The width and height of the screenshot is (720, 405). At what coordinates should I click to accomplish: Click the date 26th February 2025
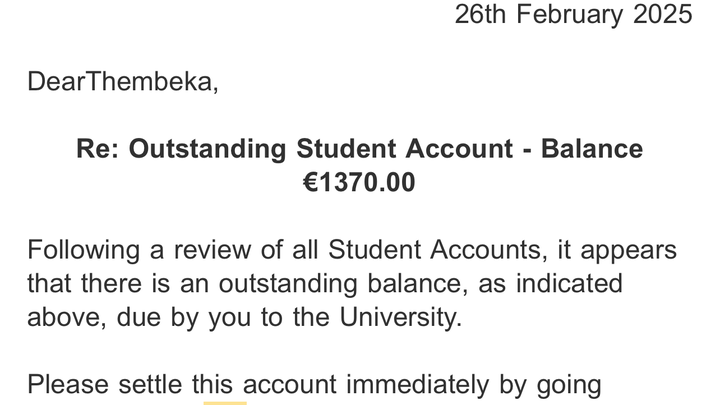[x=573, y=14]
